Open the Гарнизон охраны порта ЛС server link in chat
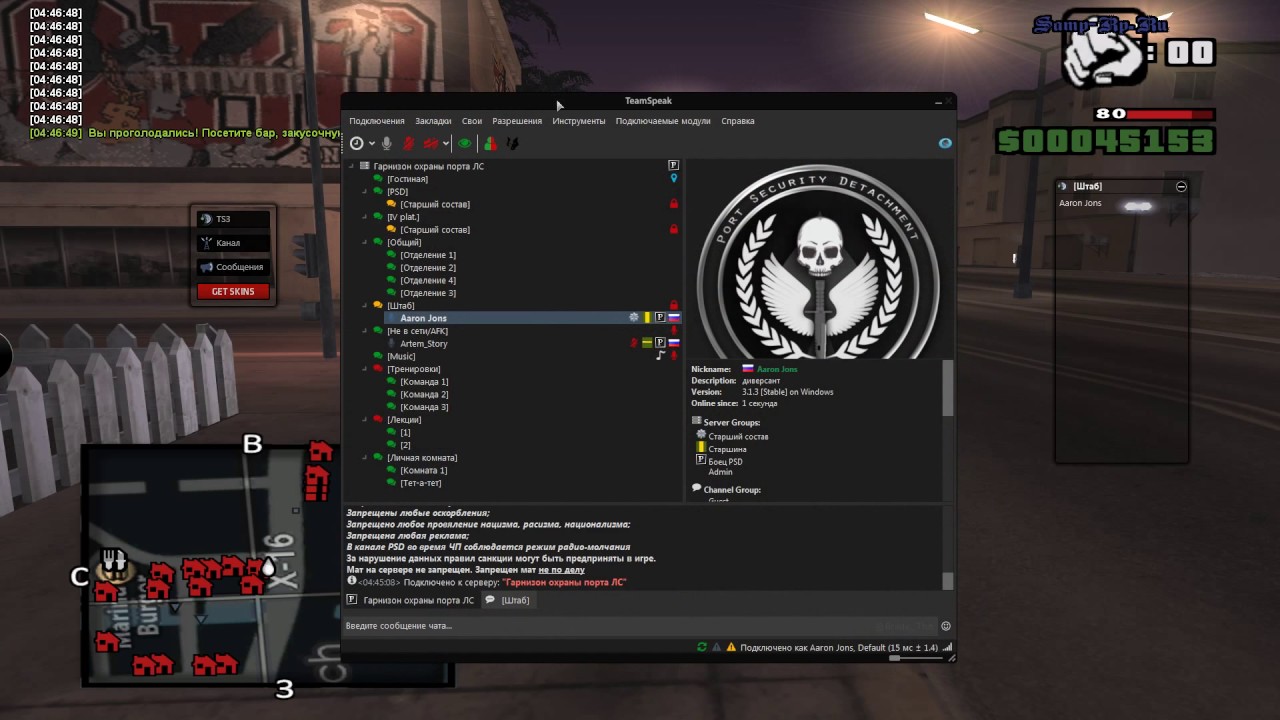The height and width of the screenshot is (720, 1280). [565, 582]
